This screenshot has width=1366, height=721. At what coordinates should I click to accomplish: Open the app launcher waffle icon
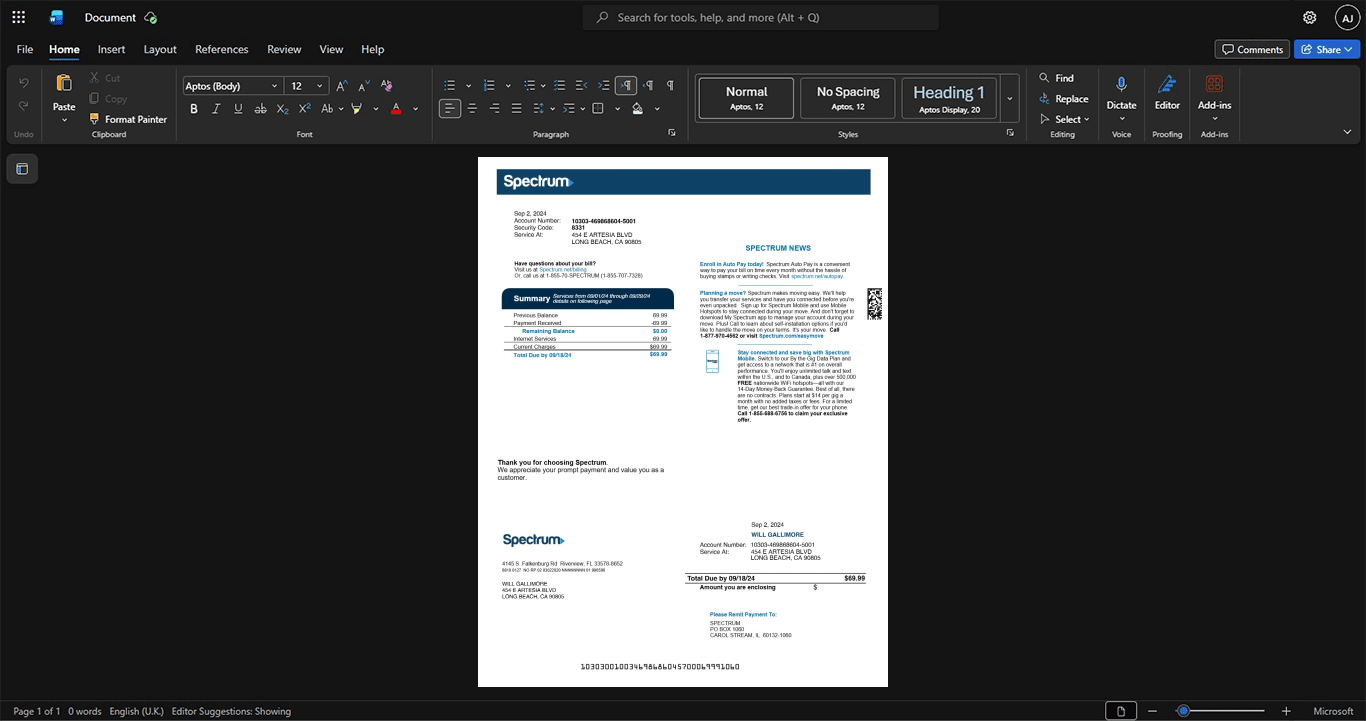[x=18, y=17]
